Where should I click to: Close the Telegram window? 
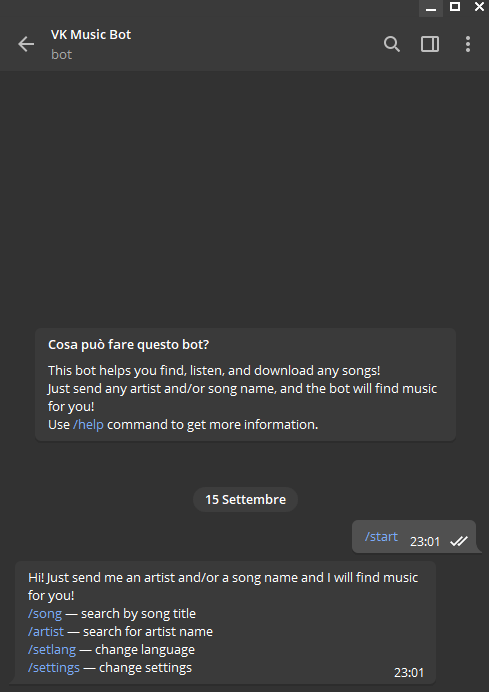click(x=479, y=7)
